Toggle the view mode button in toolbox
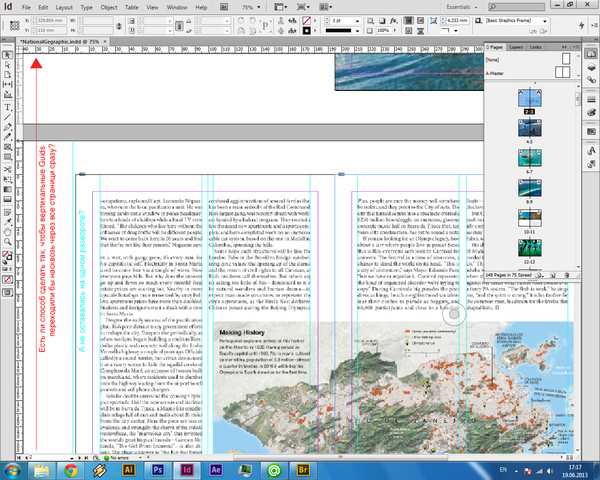The image size is (600, 480). tap(7, 293)
